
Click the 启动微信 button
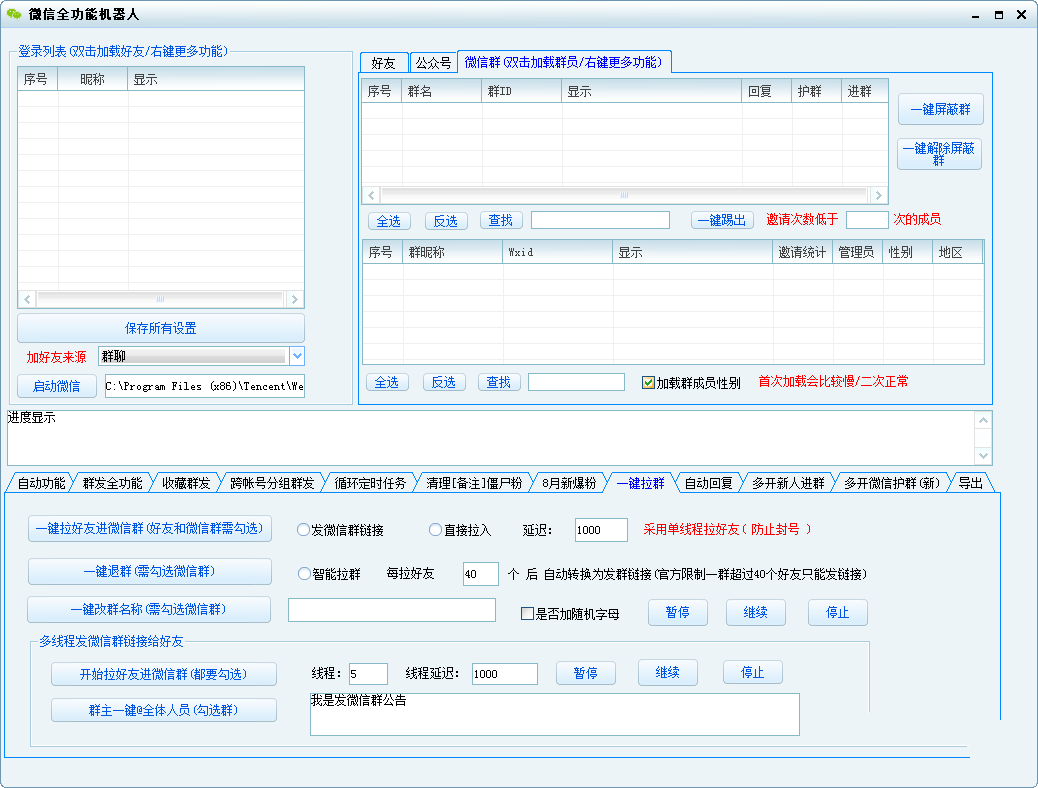tap(57, 386)
